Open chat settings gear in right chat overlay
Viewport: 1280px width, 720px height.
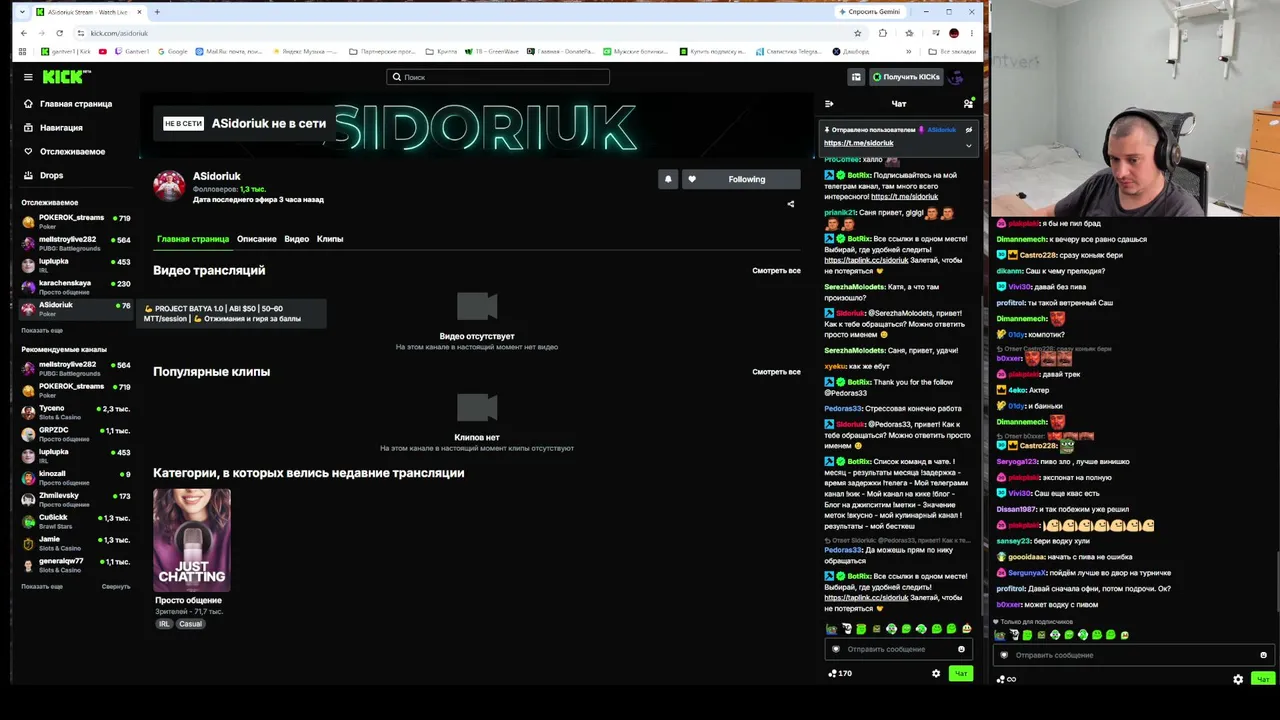click(1238, 679)
